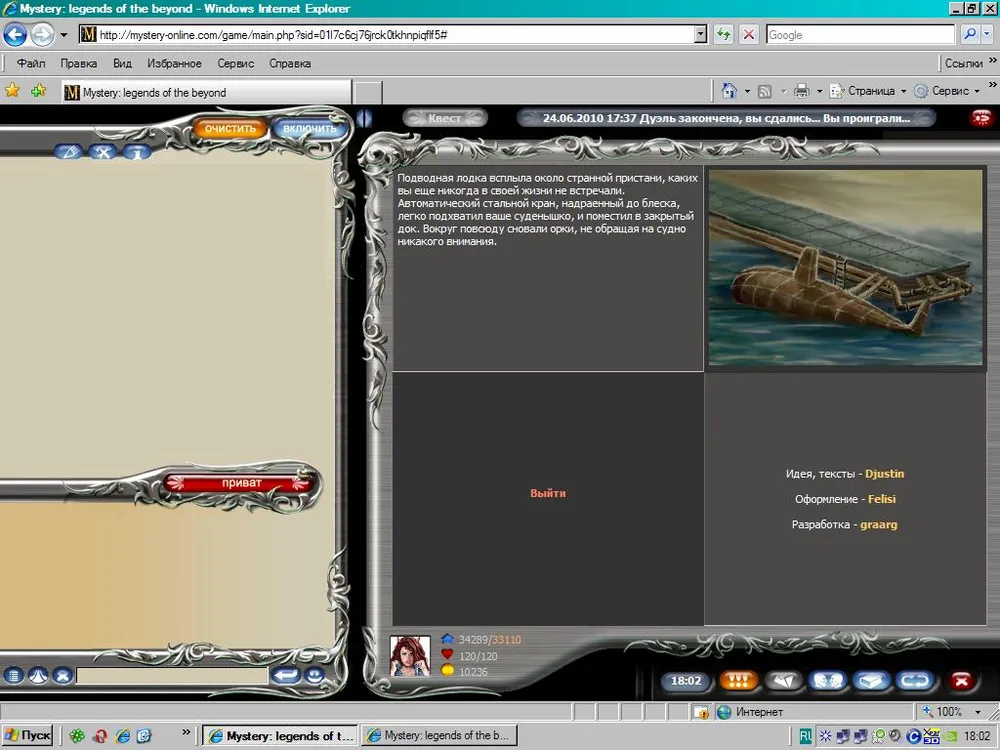This screenshot has height=750, width=1000.
Task: Open the 'Справка' menu
Action: point(290,63)
